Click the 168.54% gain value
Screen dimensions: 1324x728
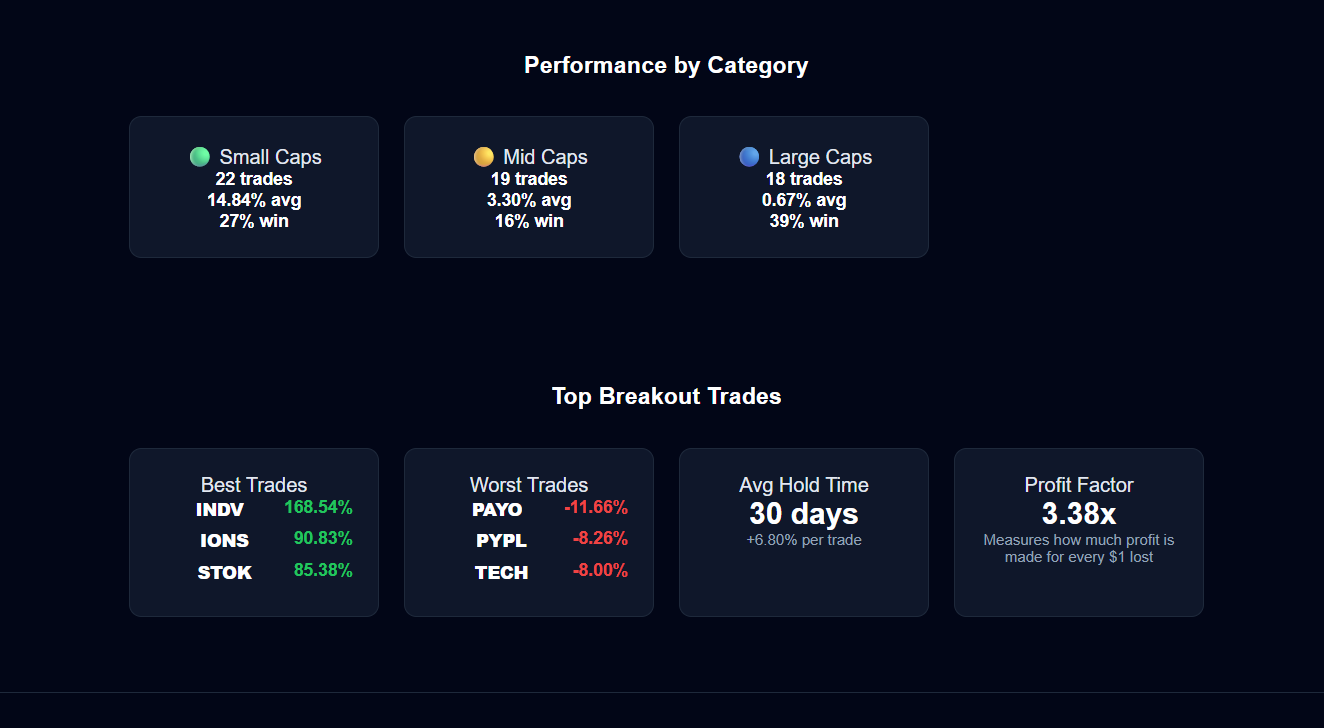pyautogui.click(x=318, y=507)
